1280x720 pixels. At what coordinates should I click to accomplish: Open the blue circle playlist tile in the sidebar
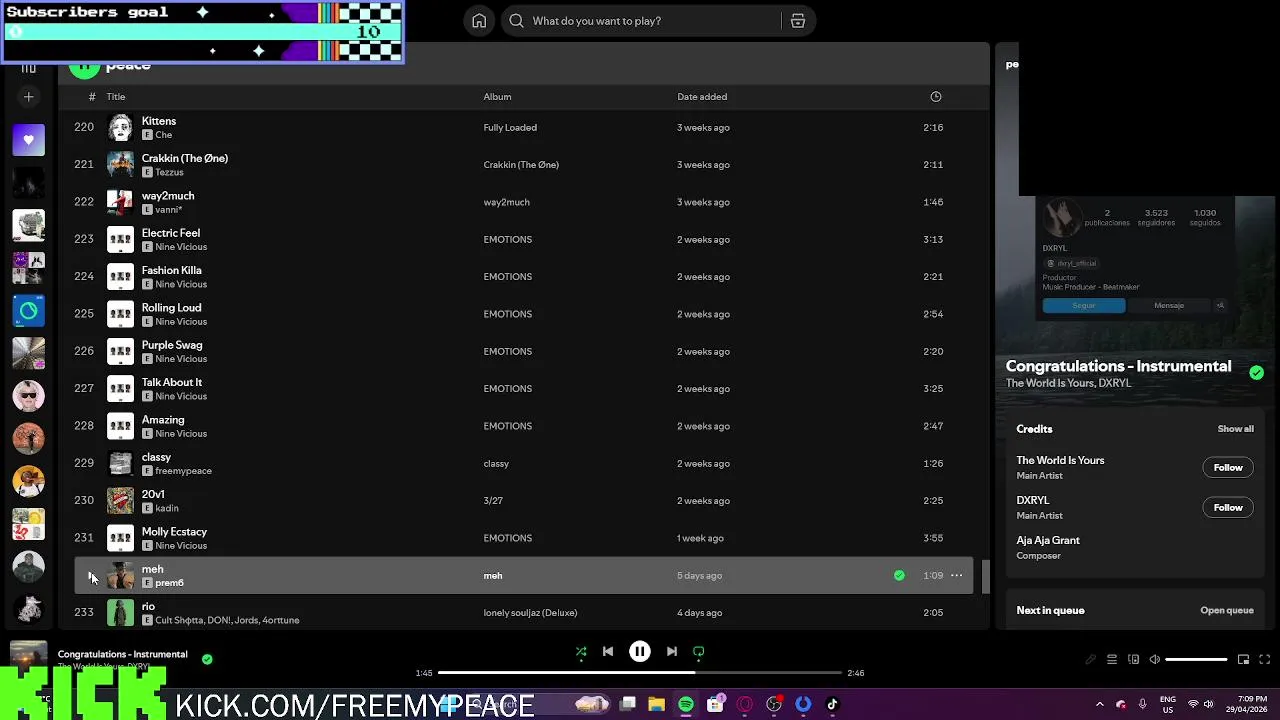tap(29, 311)
